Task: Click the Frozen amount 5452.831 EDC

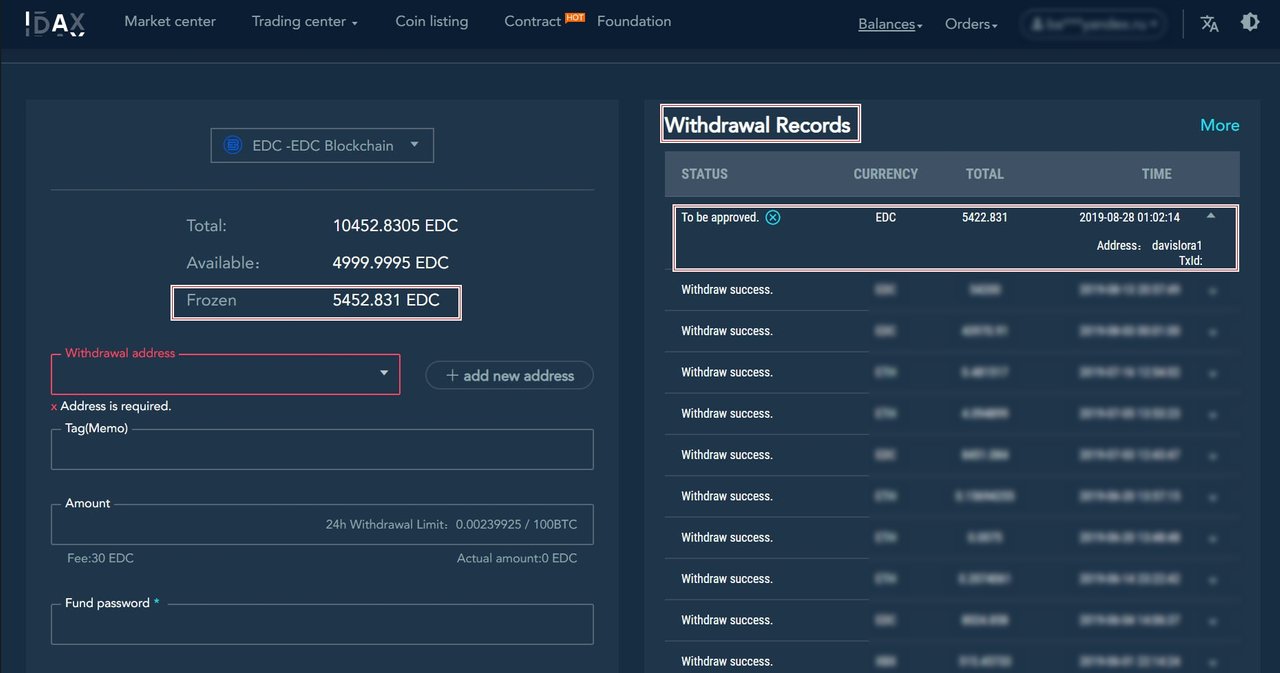Action: point(386,300)
